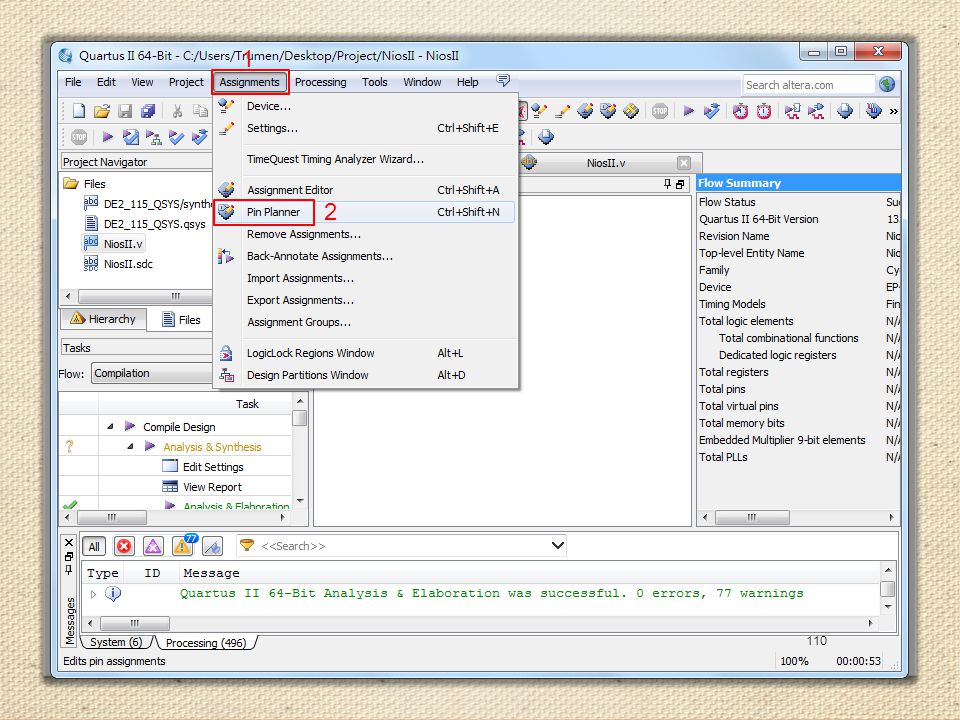The width and height of the screenshot is (960, 720).
Task: Click the play icon with waveform and document
Action: 793,111
